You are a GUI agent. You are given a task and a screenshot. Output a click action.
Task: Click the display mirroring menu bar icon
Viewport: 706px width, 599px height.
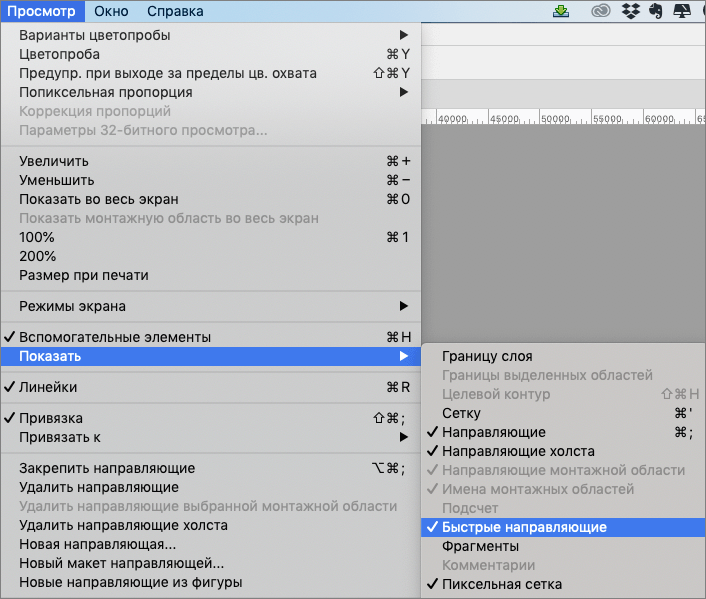pyautogui.click(x=682, y=11)
